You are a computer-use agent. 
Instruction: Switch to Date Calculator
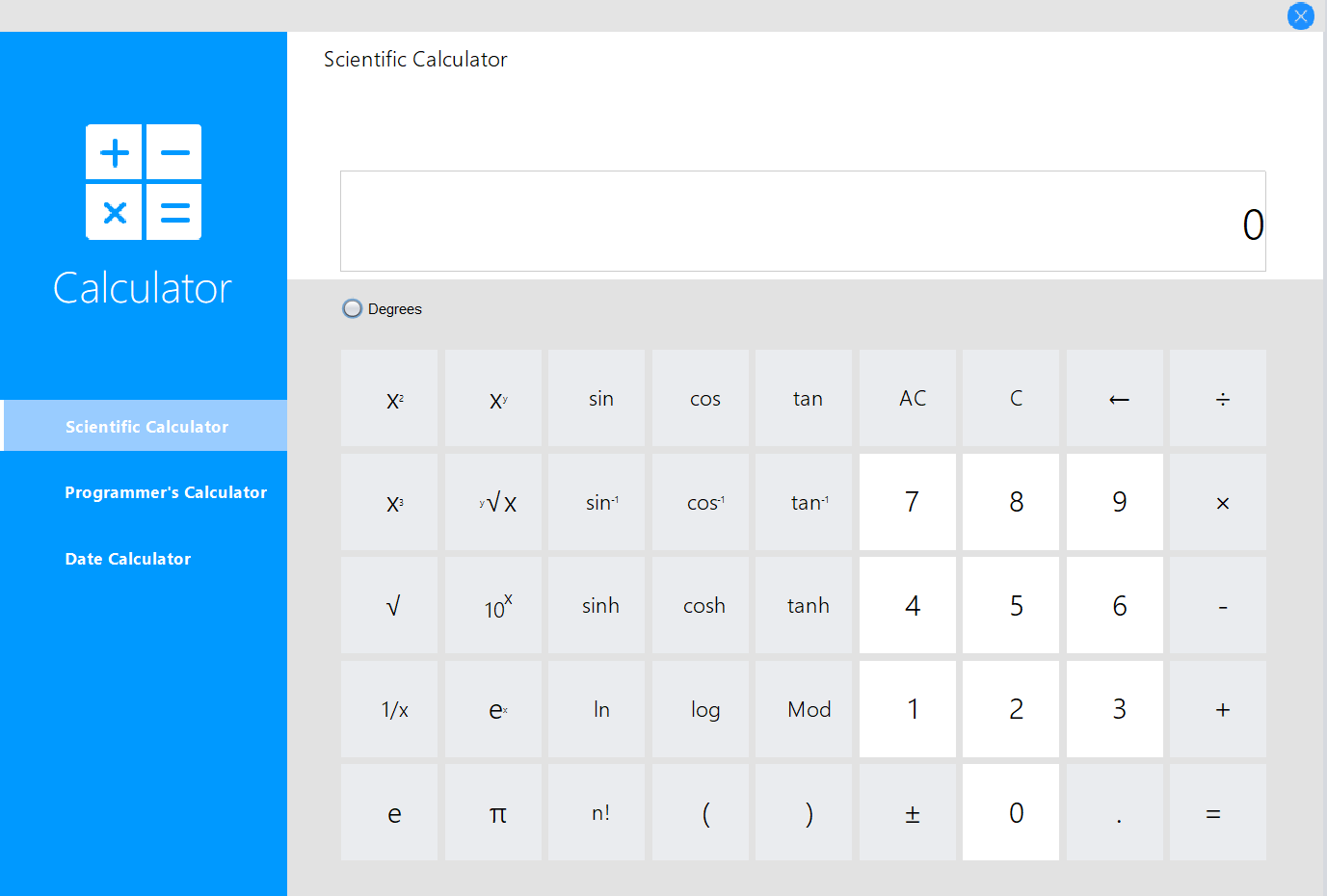pyautogui.click(x=128, y=559)
